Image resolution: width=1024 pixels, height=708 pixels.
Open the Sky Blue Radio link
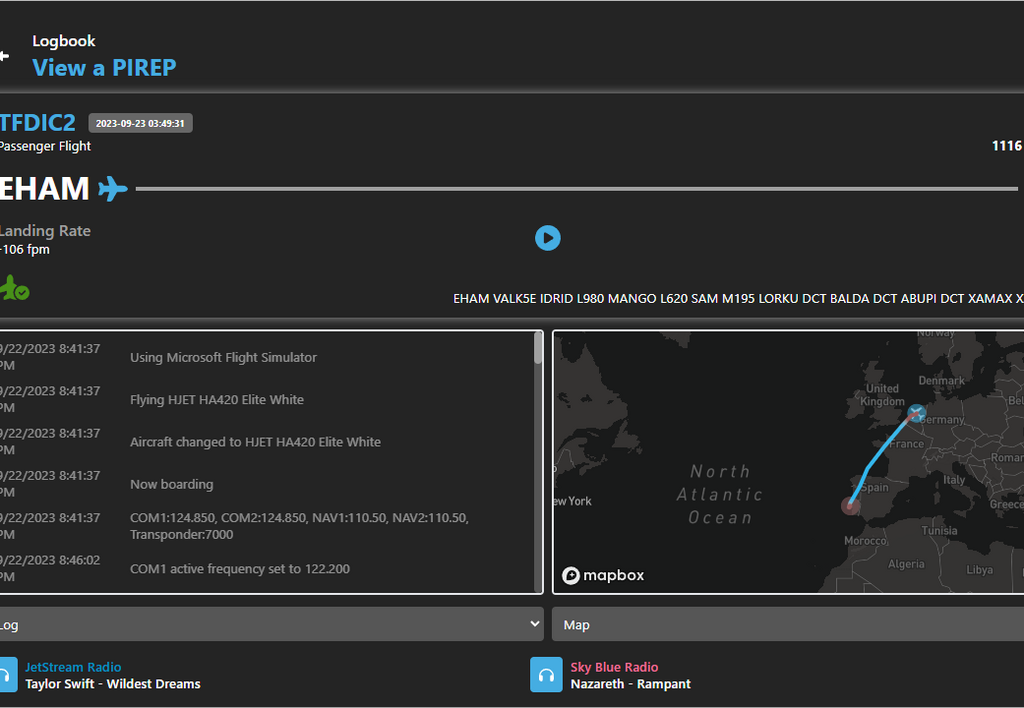click(x=614, y=667)
